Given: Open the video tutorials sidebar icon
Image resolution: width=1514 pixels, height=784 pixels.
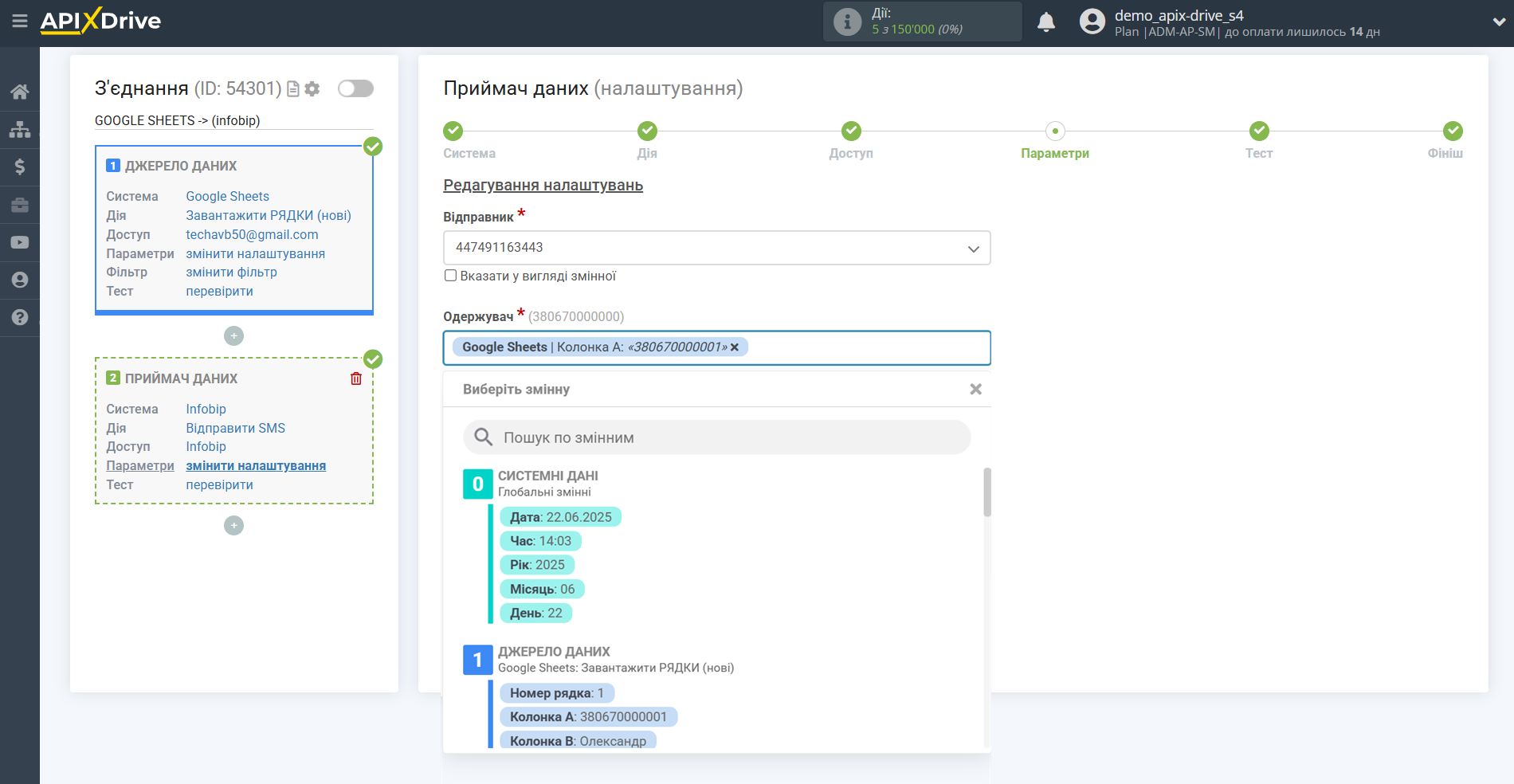Looking at the screenshot, I should (x=20, y=242).
